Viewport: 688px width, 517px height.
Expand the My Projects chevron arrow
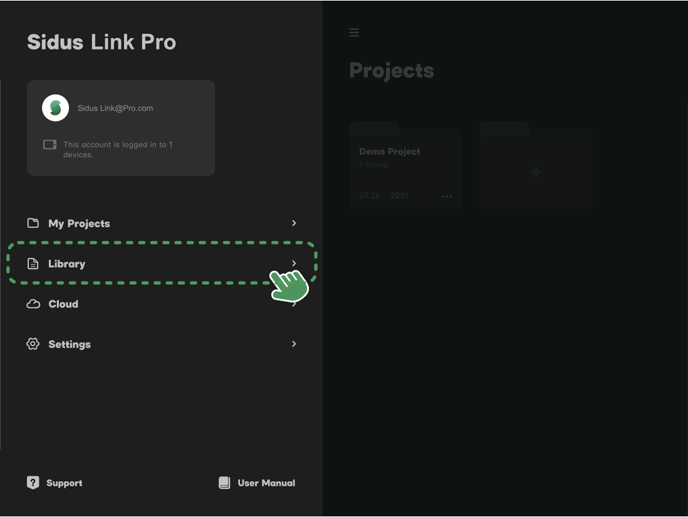[x=294, y=223]
